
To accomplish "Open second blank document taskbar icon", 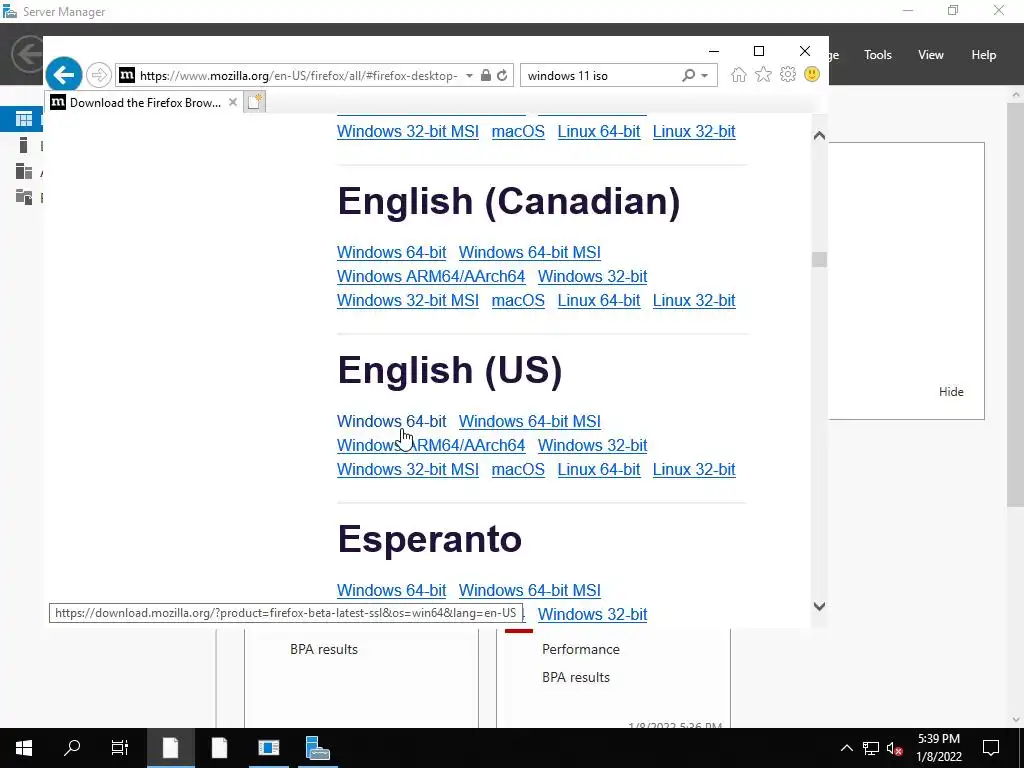I will click(x=219, y=748).
